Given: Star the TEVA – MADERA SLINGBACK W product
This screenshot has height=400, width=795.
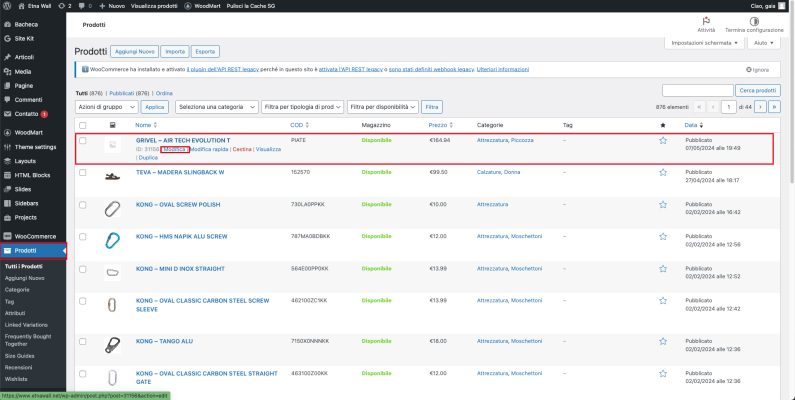Looking at the screenshot, I should pyautogui.click(x=663, y=172).
